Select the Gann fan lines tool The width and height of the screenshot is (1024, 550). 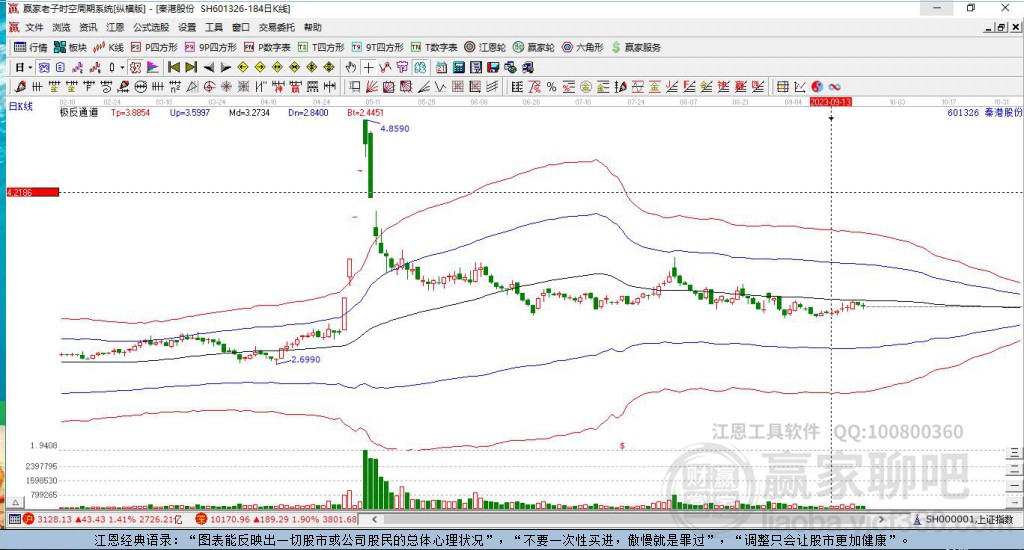[x=372, y=86]
